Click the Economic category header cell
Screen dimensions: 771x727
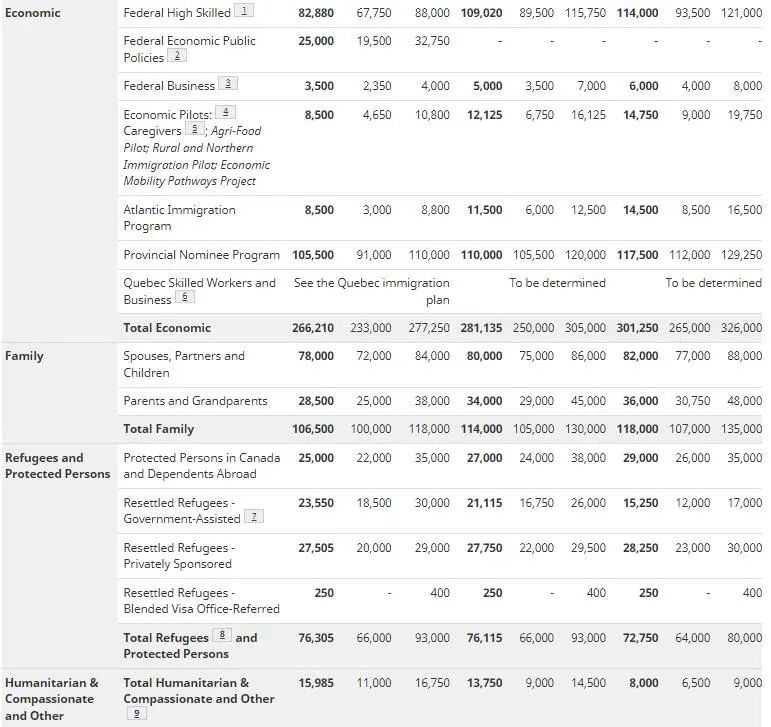point(33,13)
